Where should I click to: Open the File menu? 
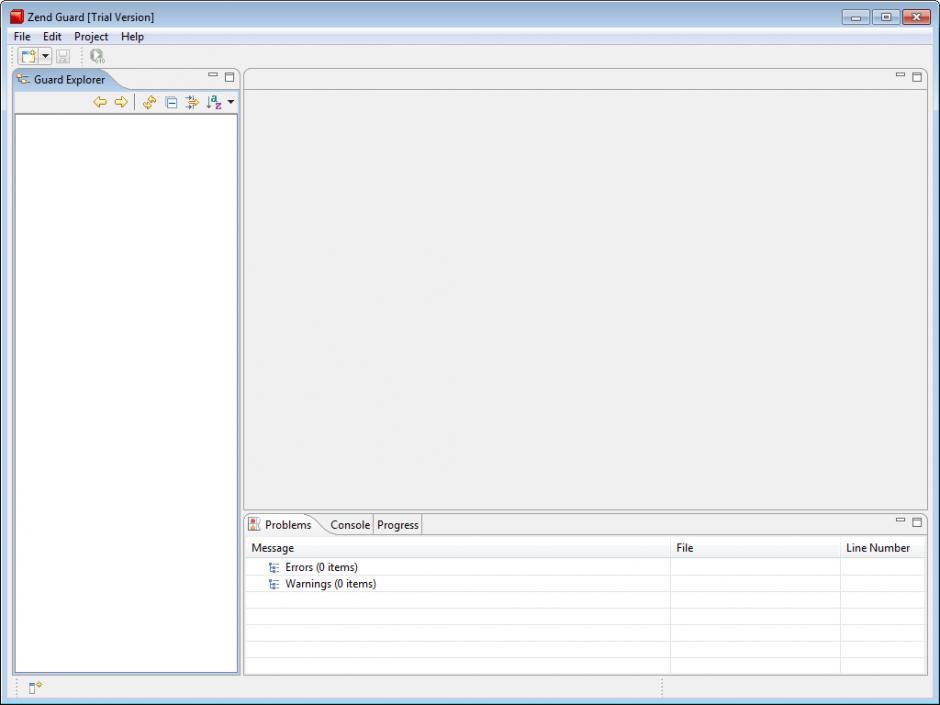coord(22,37)
